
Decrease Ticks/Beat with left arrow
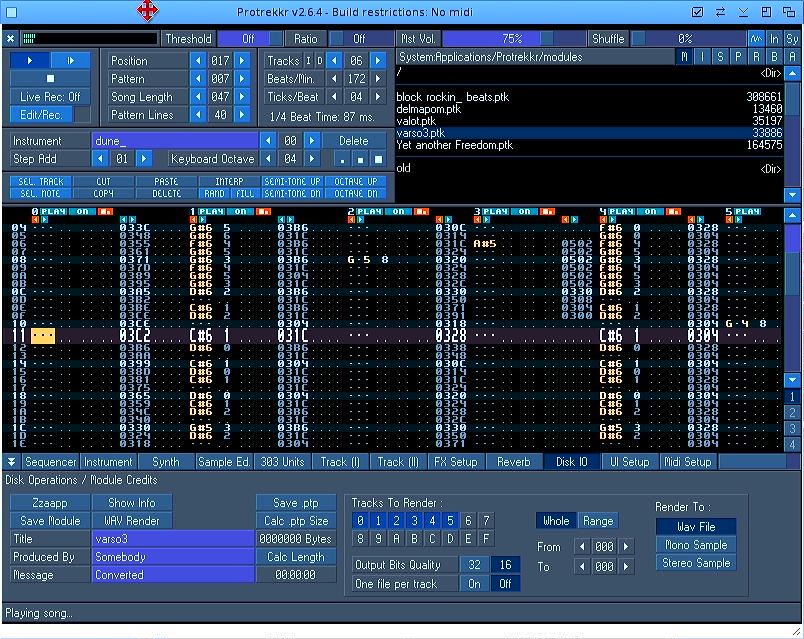[x=334, y=96]
